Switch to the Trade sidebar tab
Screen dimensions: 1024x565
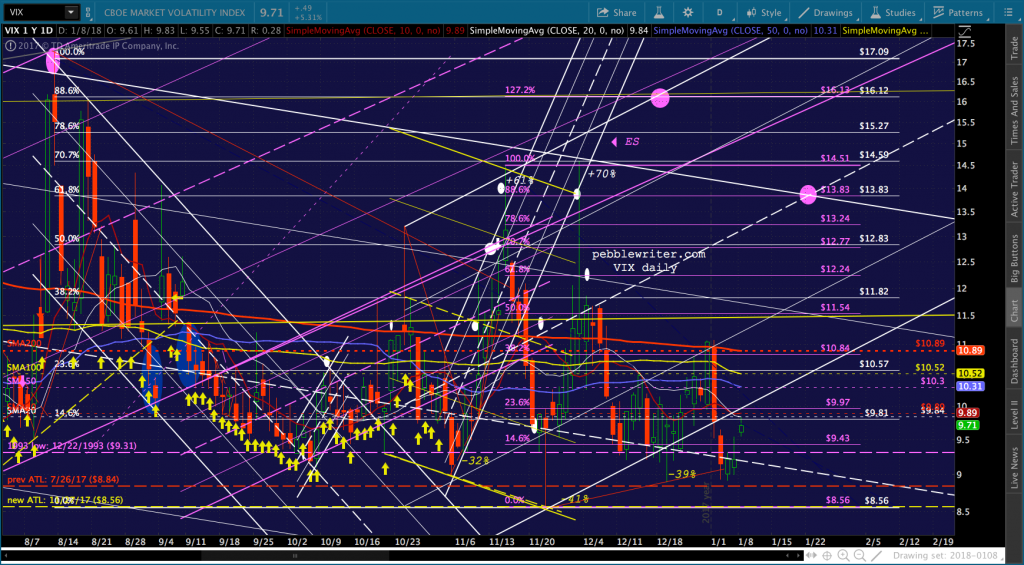1014,47
